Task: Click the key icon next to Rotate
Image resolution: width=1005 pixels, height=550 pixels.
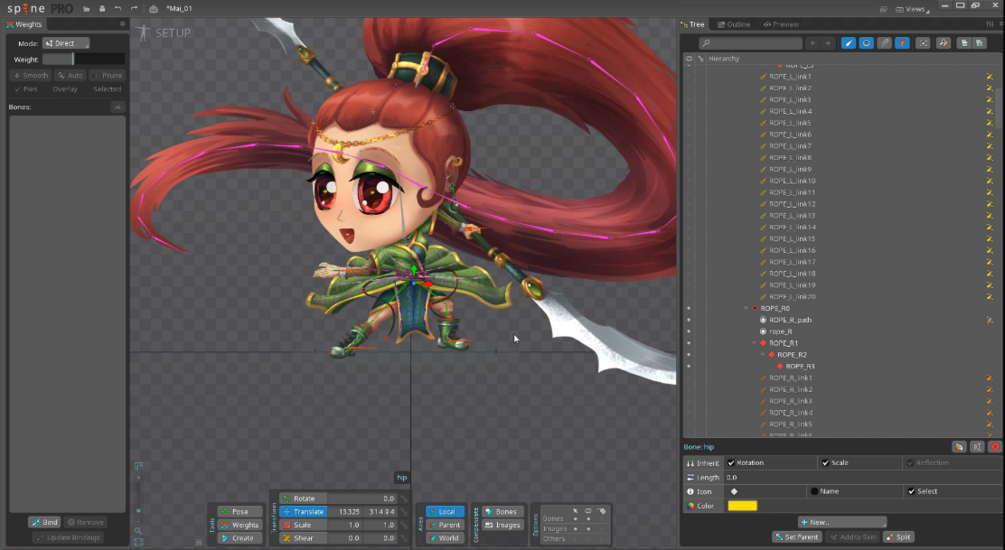Action: (404, 498)
